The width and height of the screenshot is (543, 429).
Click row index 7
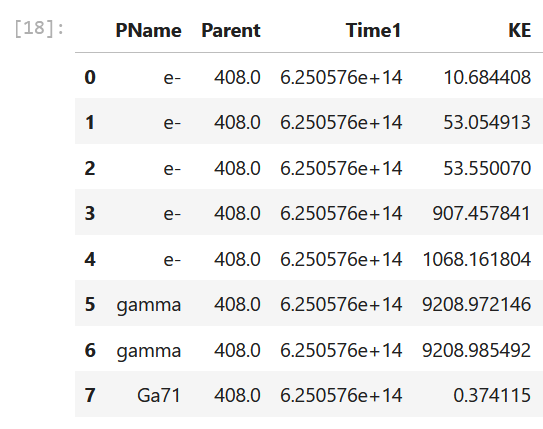click(90, 395)
